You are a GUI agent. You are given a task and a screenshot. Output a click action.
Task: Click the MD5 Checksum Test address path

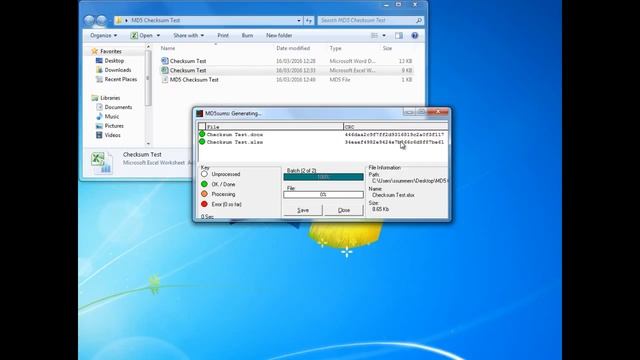[156, 20]
